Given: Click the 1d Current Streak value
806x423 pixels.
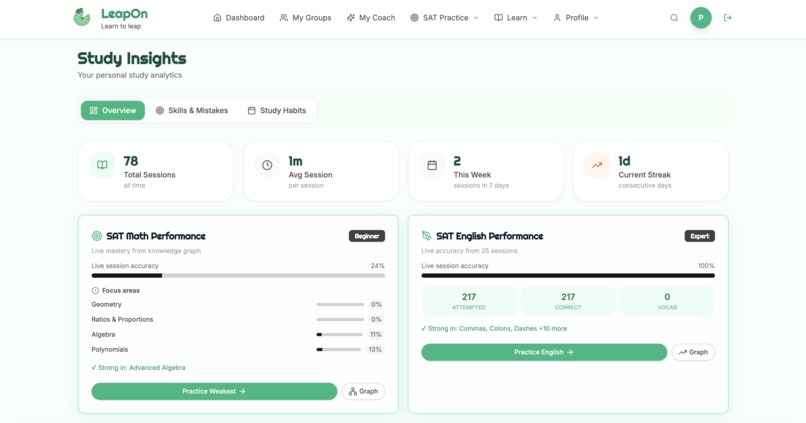Looking at the screenshot, I should pyautogui.click(x=624, y=161).
